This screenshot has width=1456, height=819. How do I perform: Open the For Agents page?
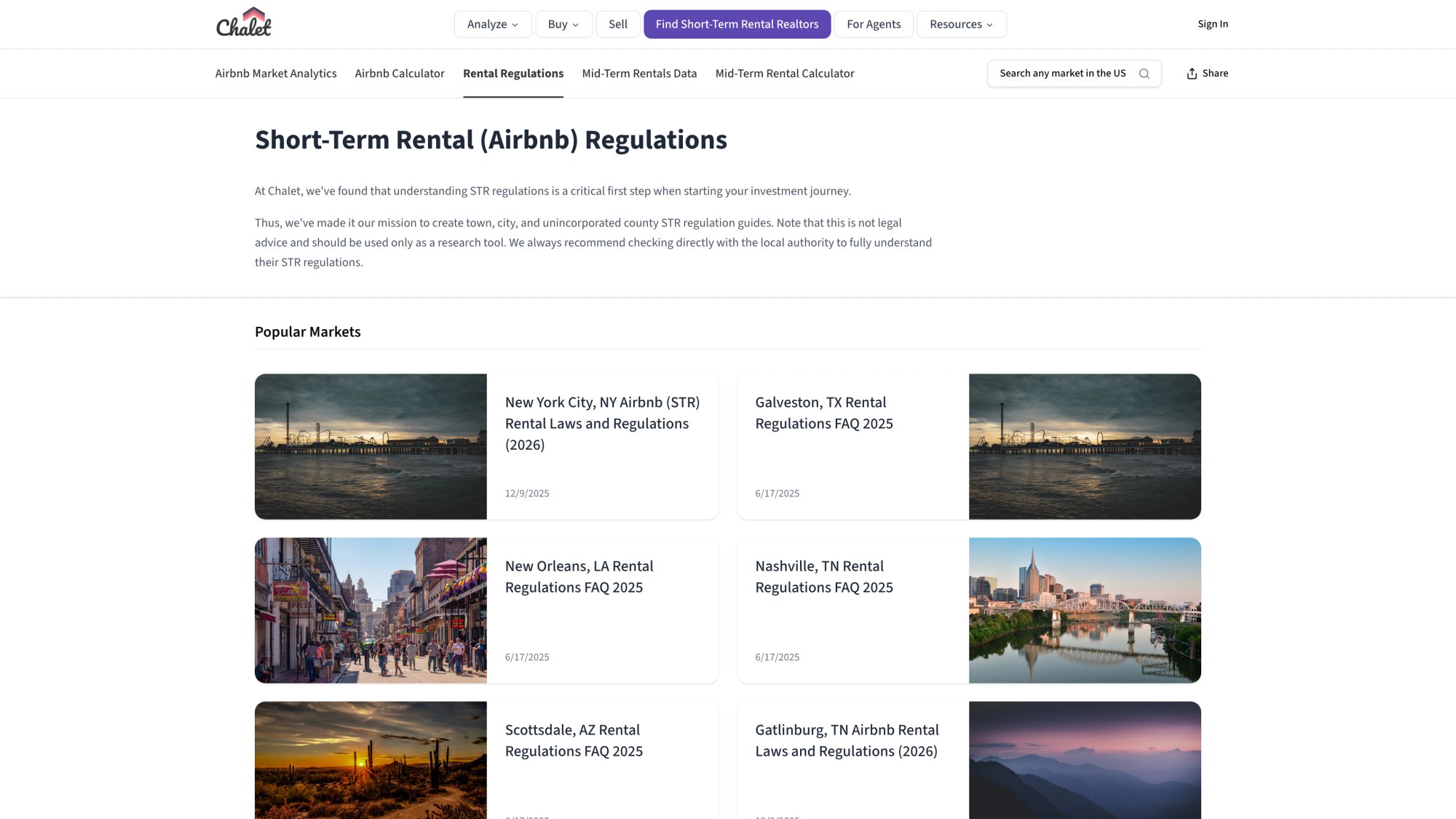874,24
